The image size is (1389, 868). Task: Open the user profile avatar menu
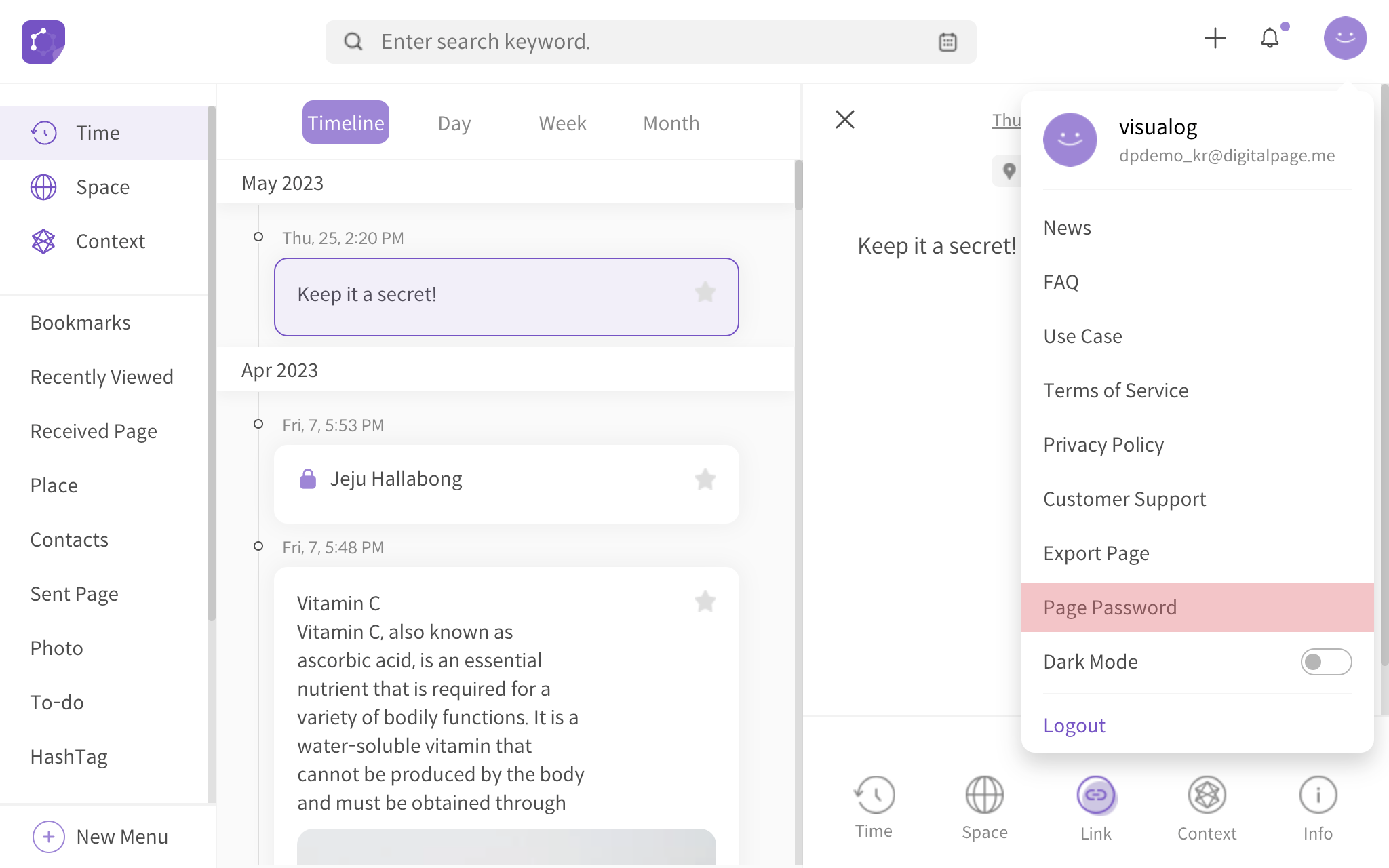pos(1344,38)
